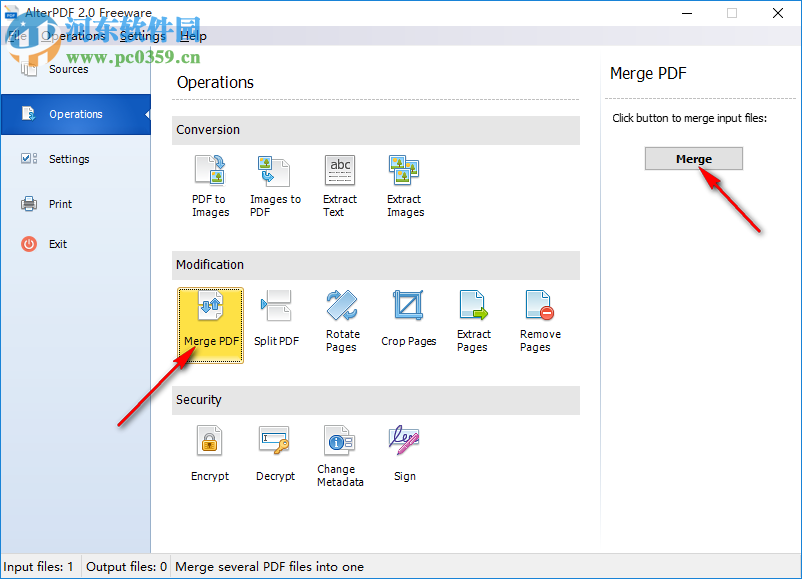Open the Remove Pages operation

click(x=540, y=321)
